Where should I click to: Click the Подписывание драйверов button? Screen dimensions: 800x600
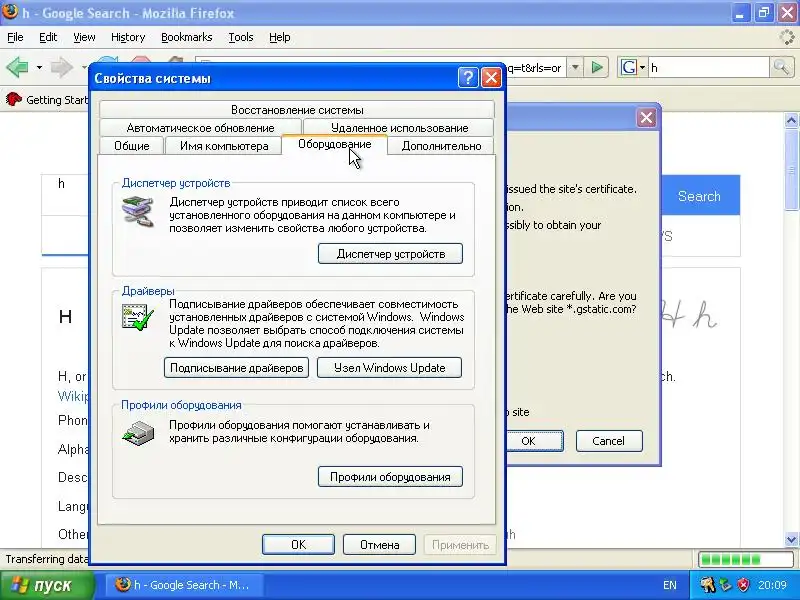click(236, 367)
